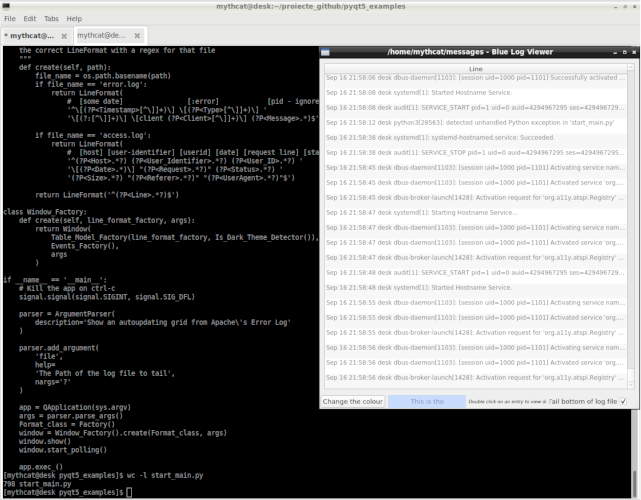Click the log viewer scrollbar down arrow
This screenshot has height=500, width=641.
[x=631, y=385]
